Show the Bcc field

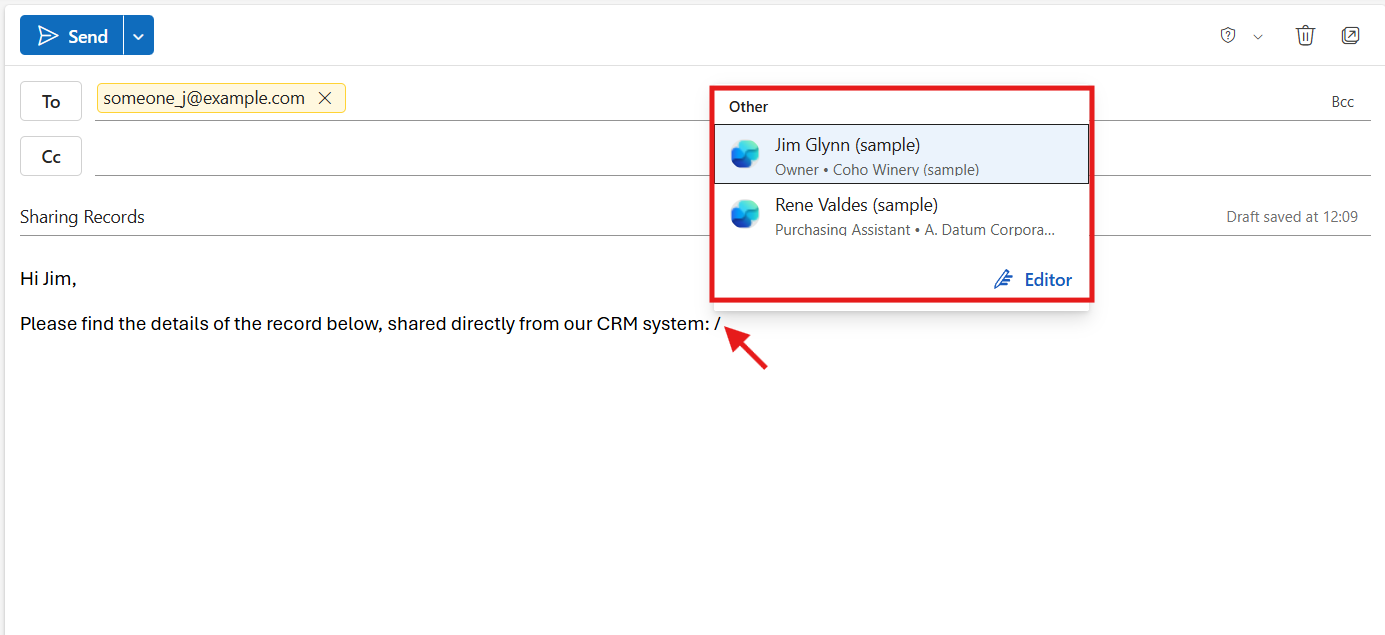1342,102
